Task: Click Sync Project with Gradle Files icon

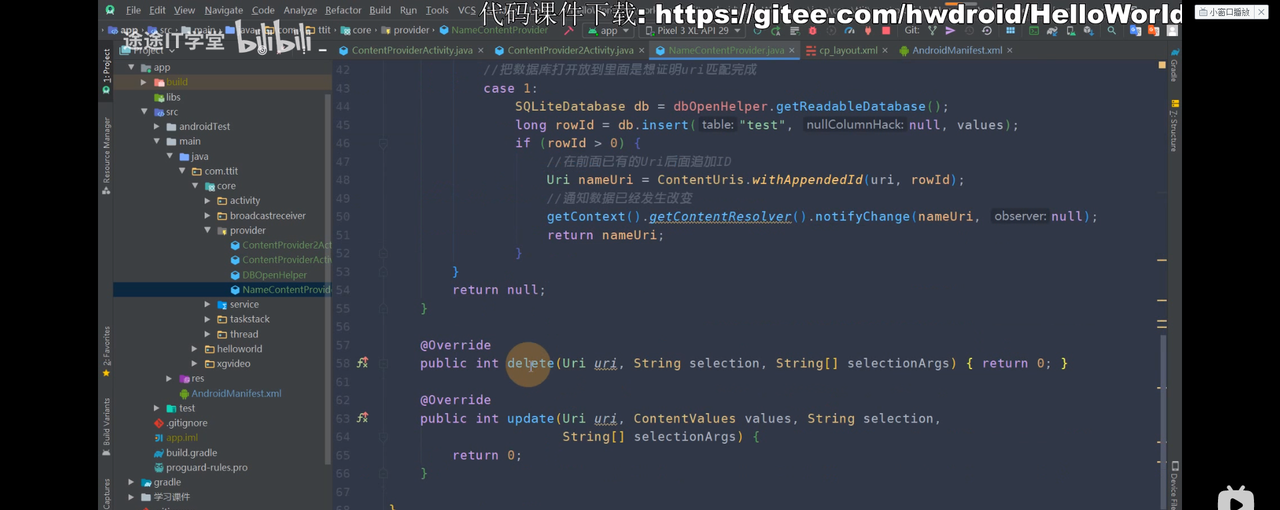Action: point(1051,31)
